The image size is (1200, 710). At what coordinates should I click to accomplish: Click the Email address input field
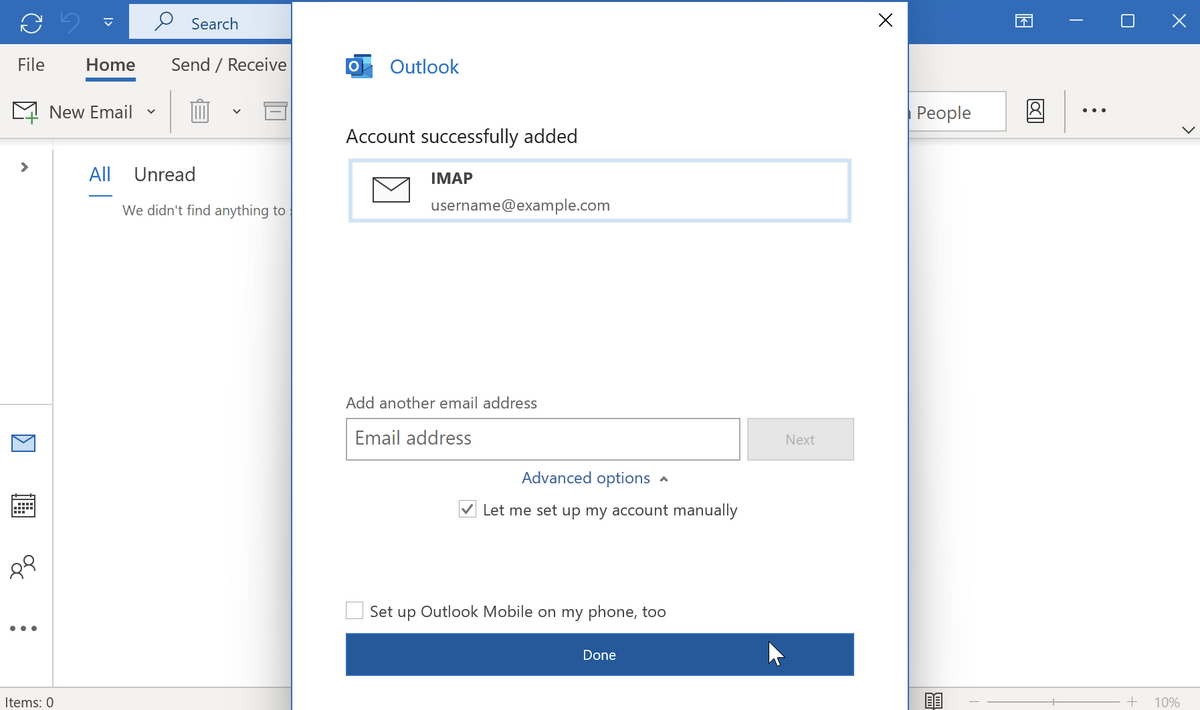point(543,439)
